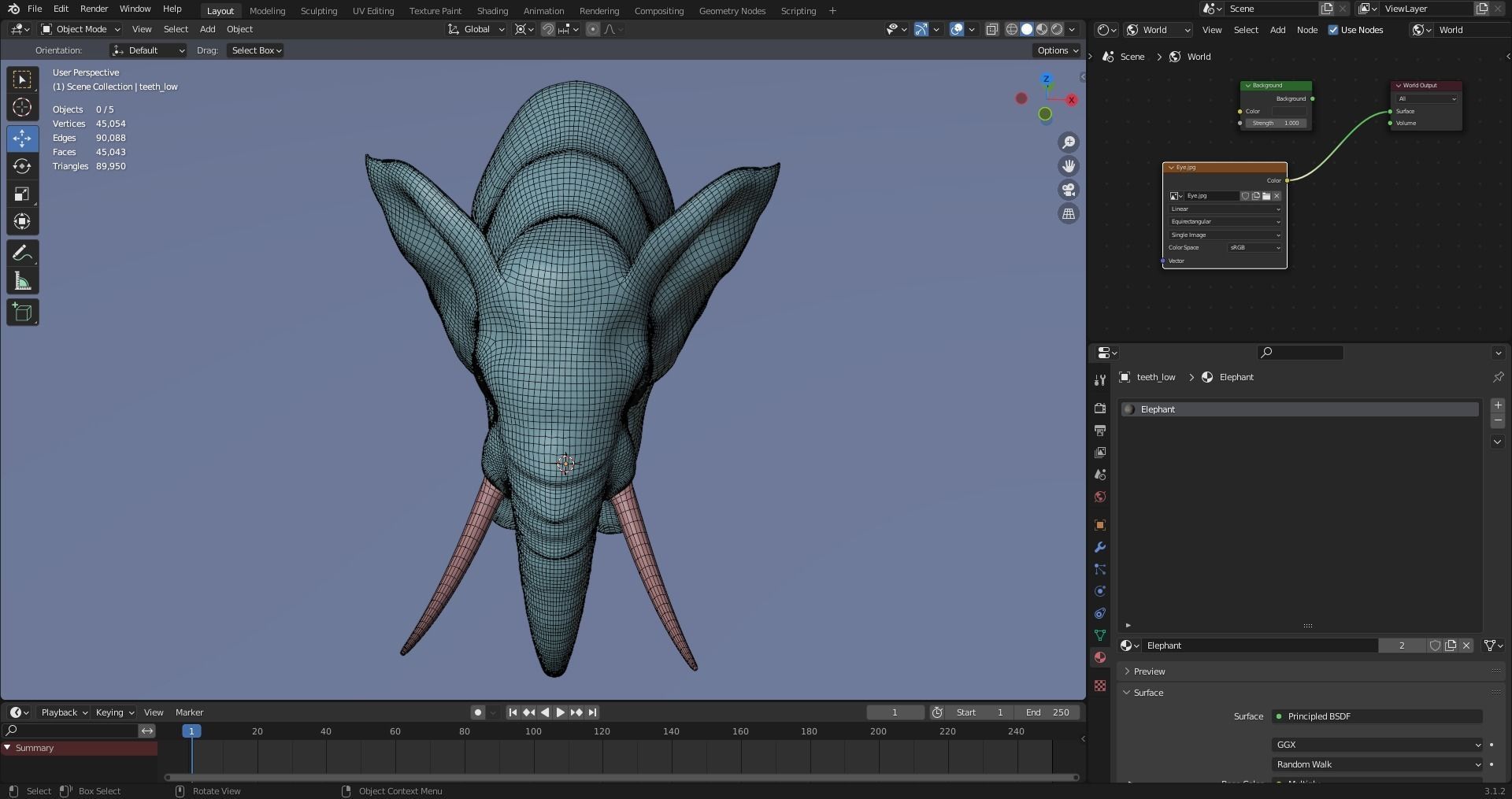Toggle camera view icon in viewport

tap(1069, 190)
